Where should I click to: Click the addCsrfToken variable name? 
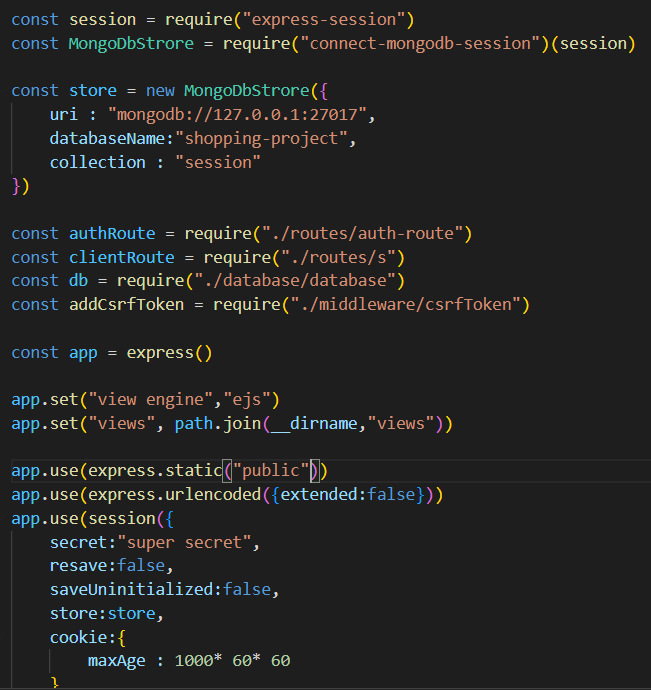[x=127, y=305]
